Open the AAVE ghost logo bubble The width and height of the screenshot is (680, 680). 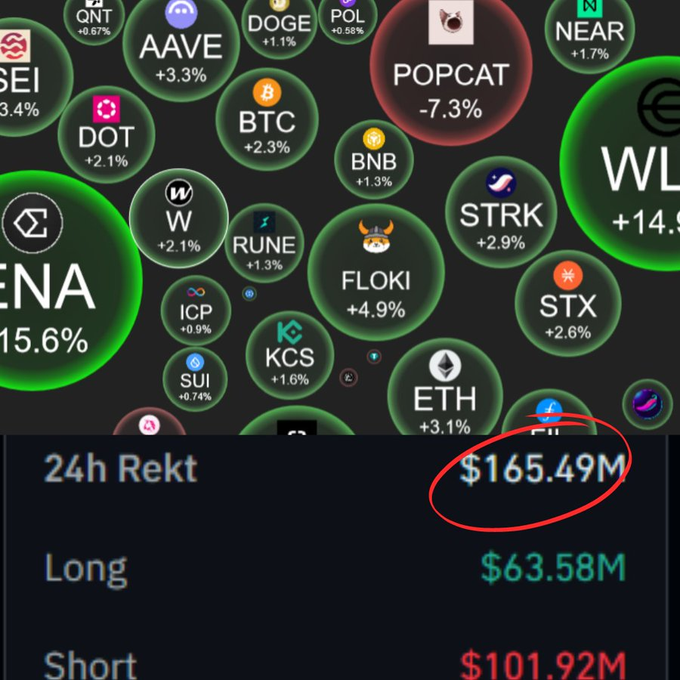tap(181, 46)
